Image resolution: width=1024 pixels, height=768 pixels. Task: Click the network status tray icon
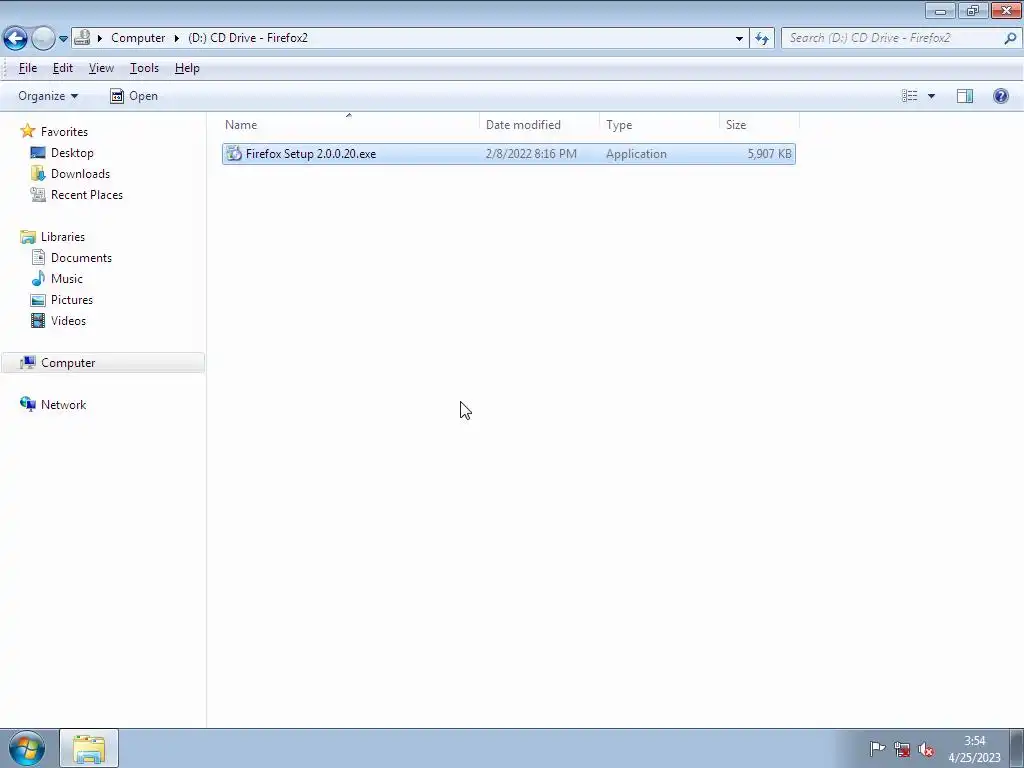point(902,749)
